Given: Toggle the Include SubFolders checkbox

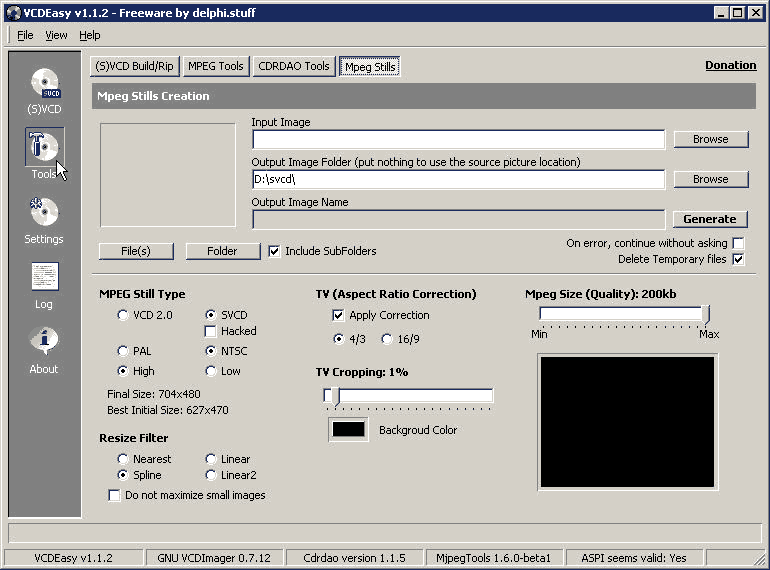Looking at the screenshot, I should [274, 251].
